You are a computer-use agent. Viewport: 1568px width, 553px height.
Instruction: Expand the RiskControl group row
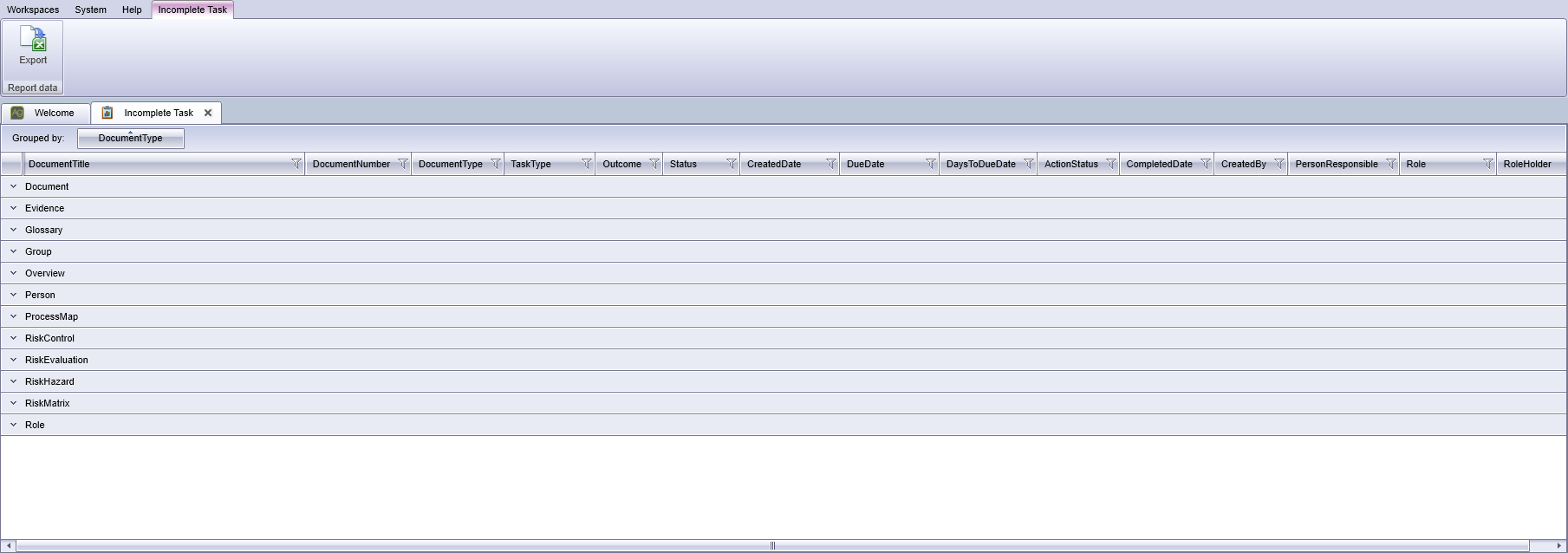coord(13,338)
